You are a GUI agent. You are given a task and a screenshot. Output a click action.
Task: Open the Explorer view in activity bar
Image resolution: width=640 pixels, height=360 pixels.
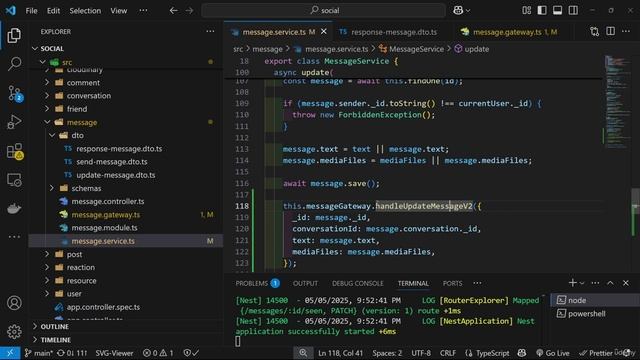tap(14, 36)
